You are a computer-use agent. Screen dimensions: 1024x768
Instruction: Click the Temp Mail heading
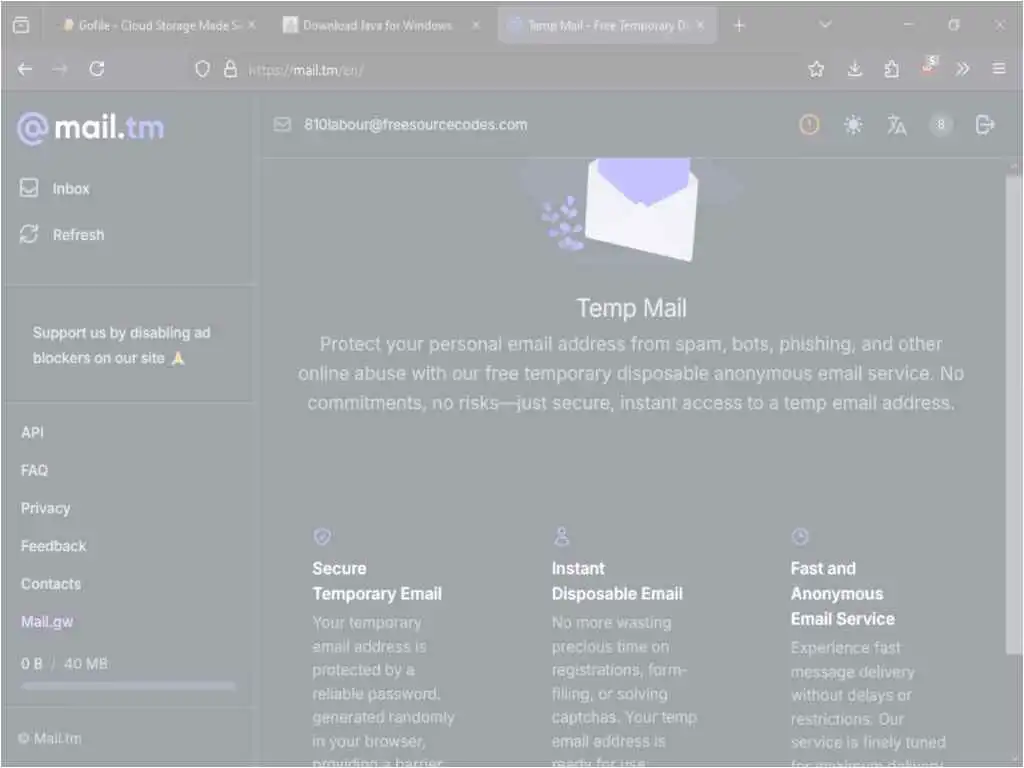tap(632, 308)
